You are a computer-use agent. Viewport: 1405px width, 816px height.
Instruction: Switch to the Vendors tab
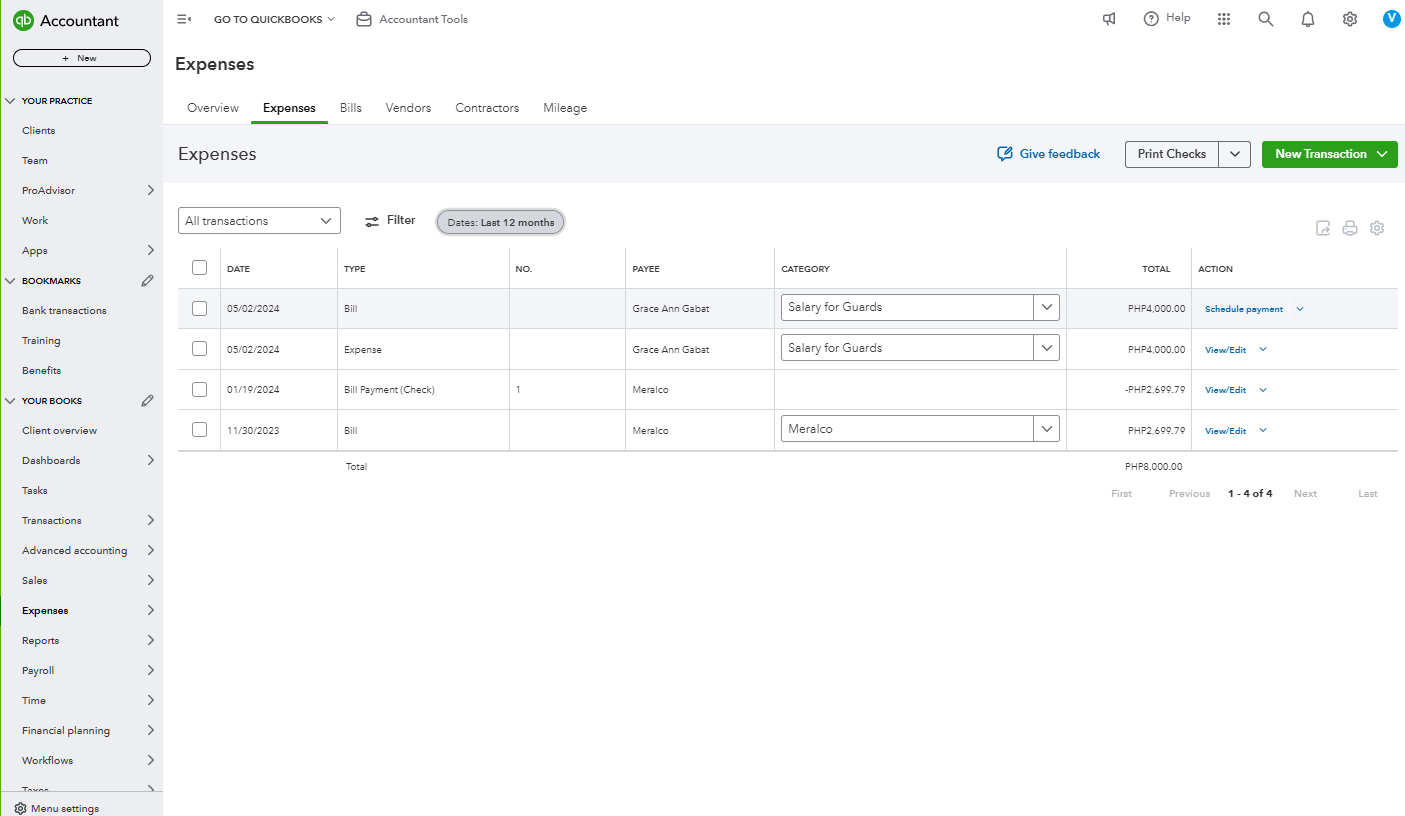tap(408, 108)
